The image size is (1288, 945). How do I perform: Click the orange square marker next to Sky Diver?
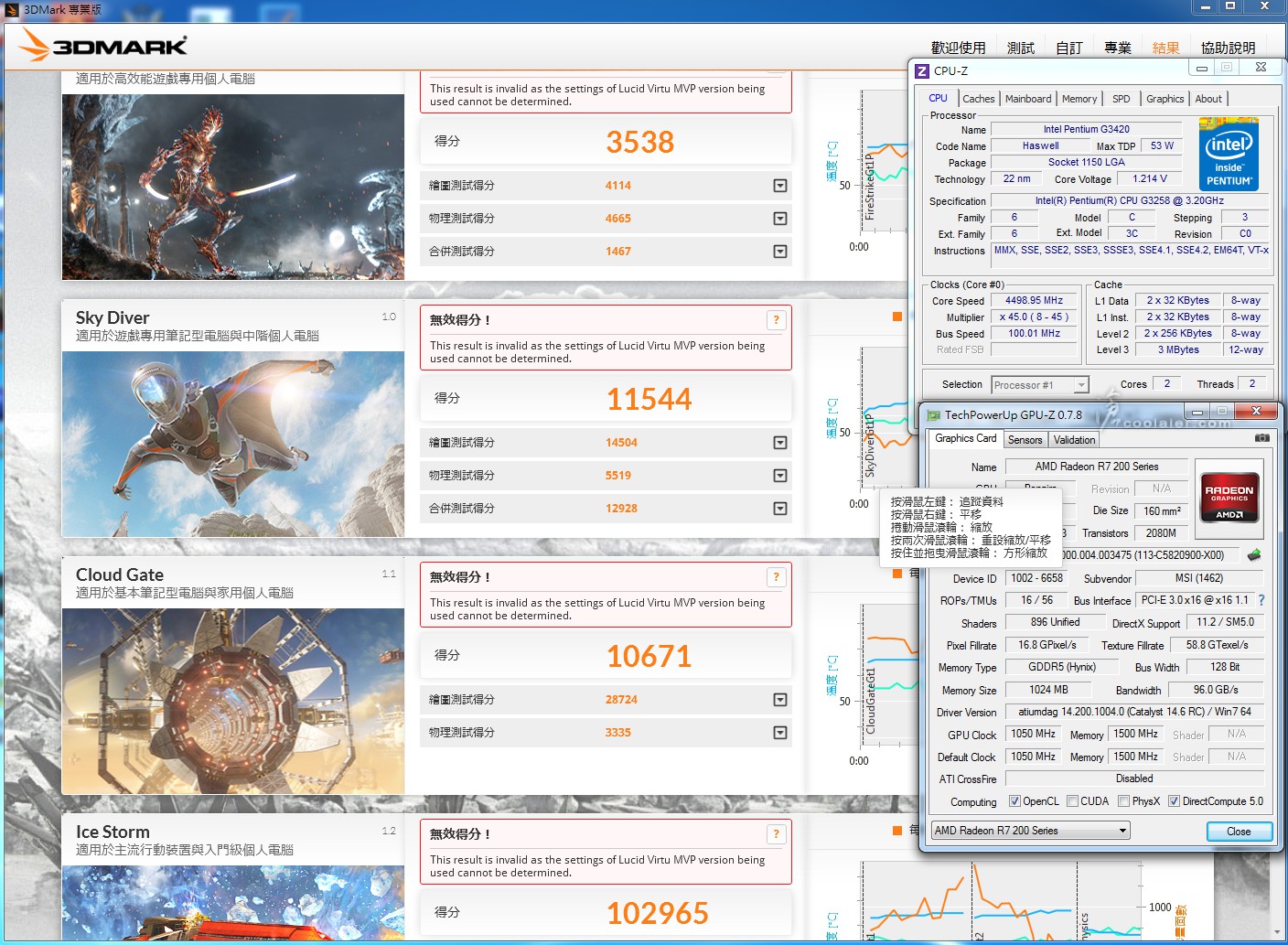point(897,317)
